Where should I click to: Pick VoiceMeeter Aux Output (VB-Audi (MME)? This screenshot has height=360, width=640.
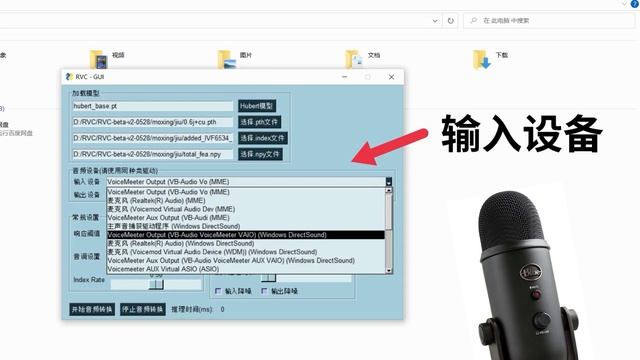tap(246, 218)
